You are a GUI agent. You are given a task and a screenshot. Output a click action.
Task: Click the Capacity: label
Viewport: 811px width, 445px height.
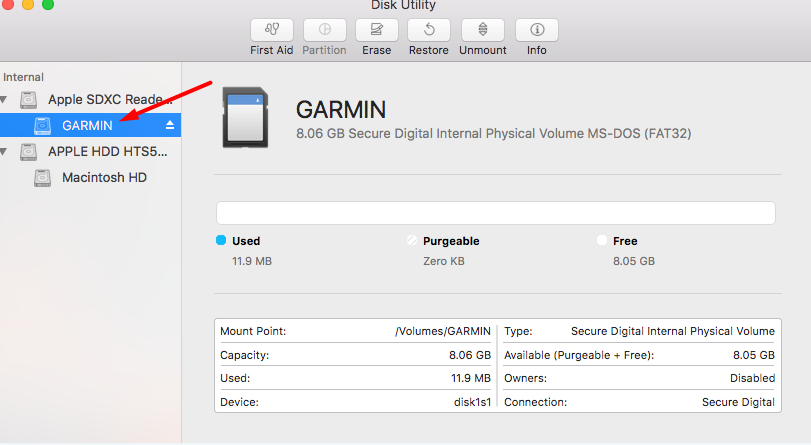pyautogui.click(x=245, y=355)
